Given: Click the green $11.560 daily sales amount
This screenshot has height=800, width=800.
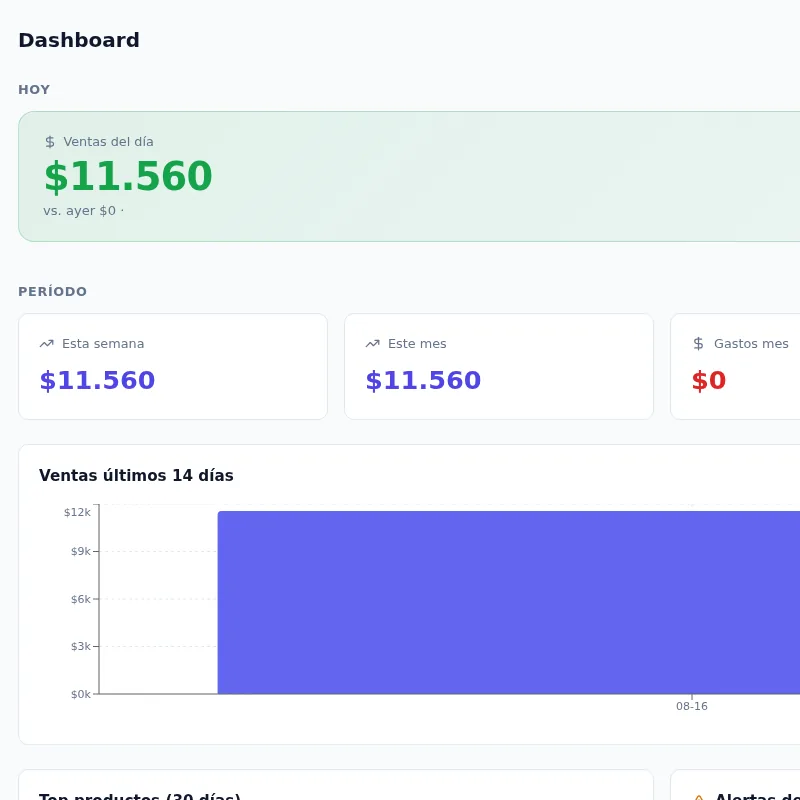Looking at the screenshot, I should pos(128,176).
